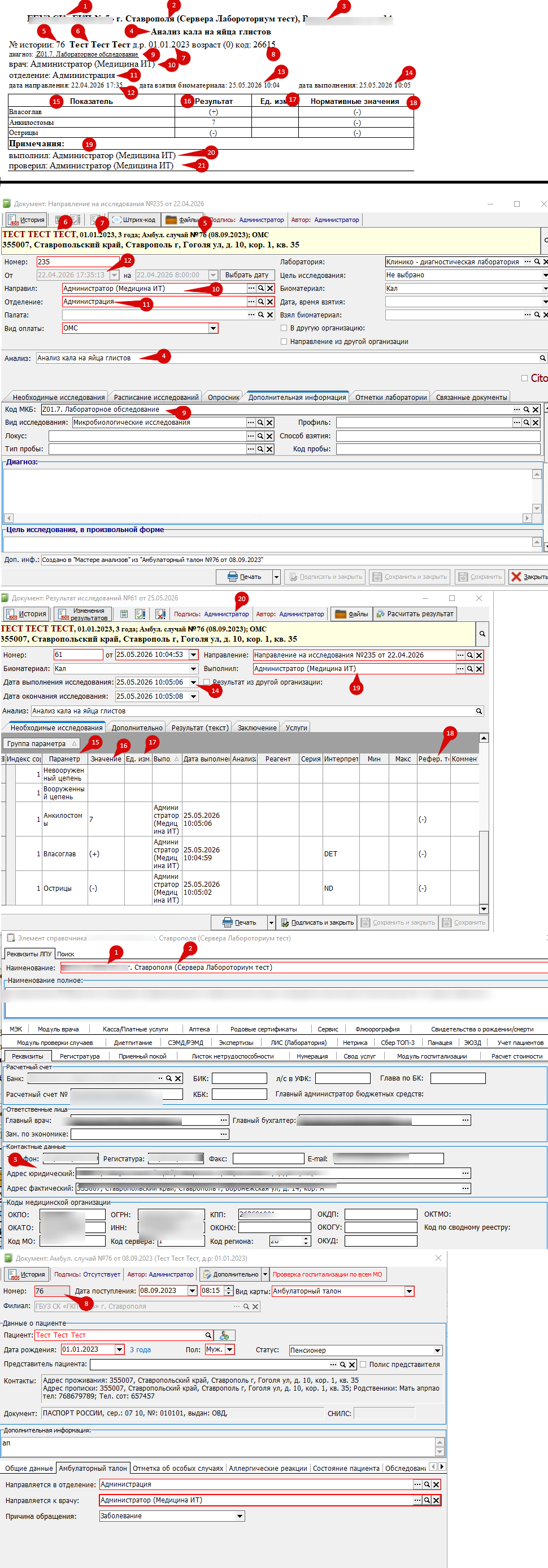Screen dimensions: 548x1568
Task: Click the Код региона stepper arrows
Action: [x=306, y=1241]
